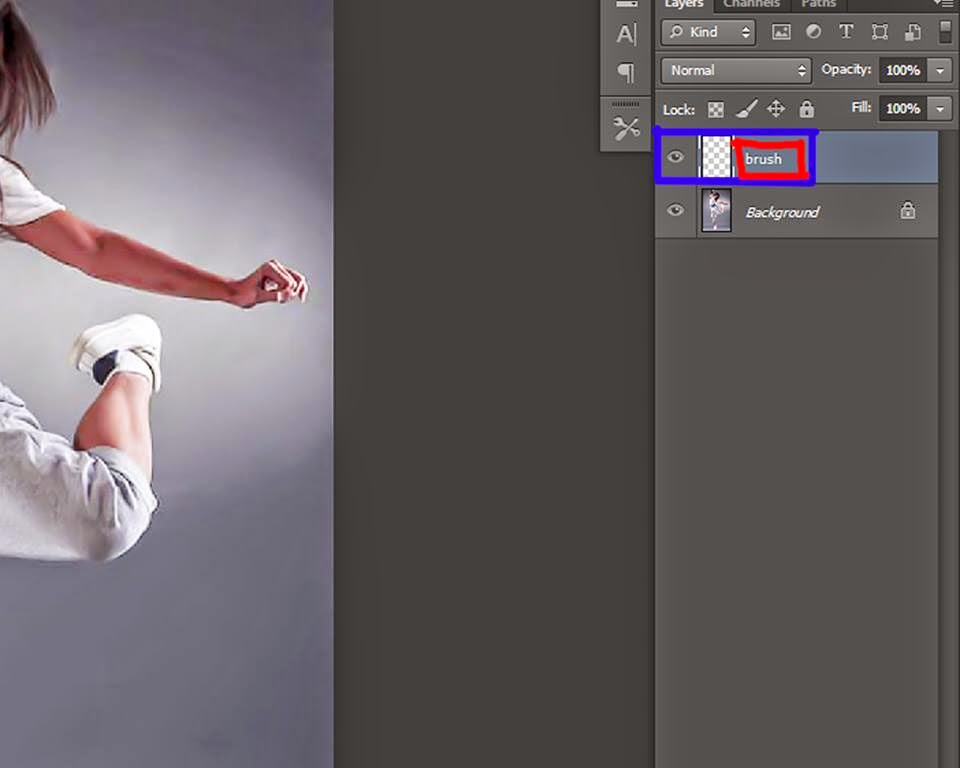This screenshot has width=960, height=768.
Task: Click the brush layer name
Action: click(x=763, y=159)
